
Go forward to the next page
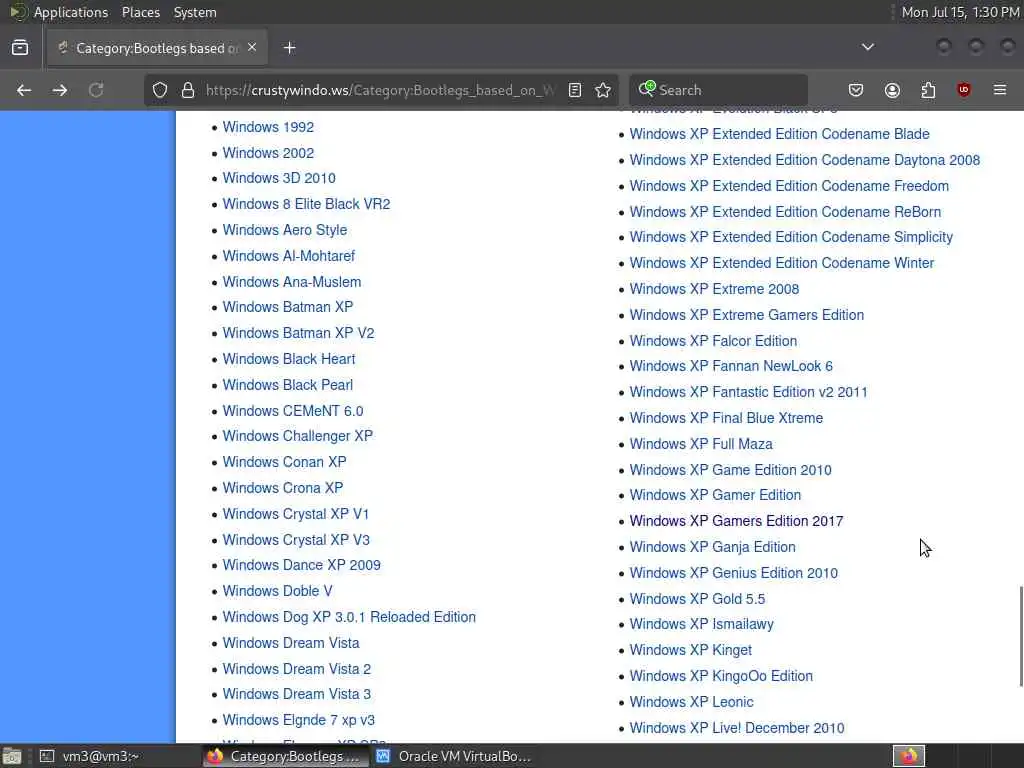(x=60, y=90)
